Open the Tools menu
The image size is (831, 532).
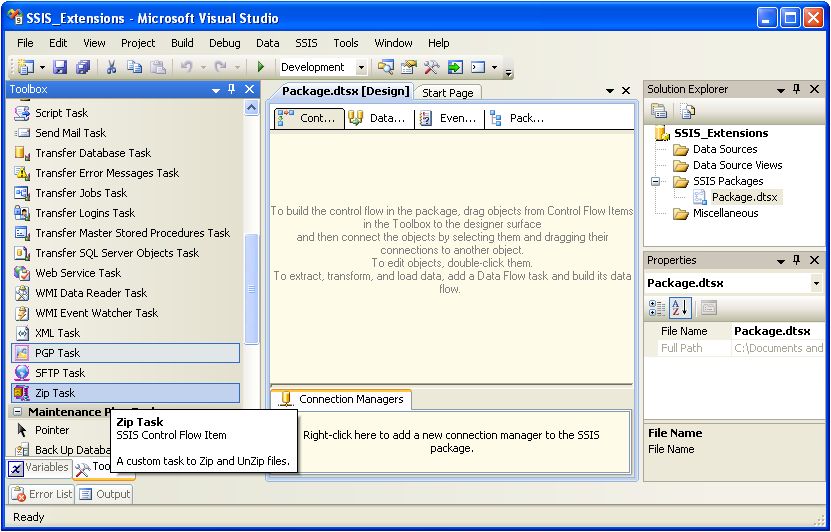click(x=346, y=43)
